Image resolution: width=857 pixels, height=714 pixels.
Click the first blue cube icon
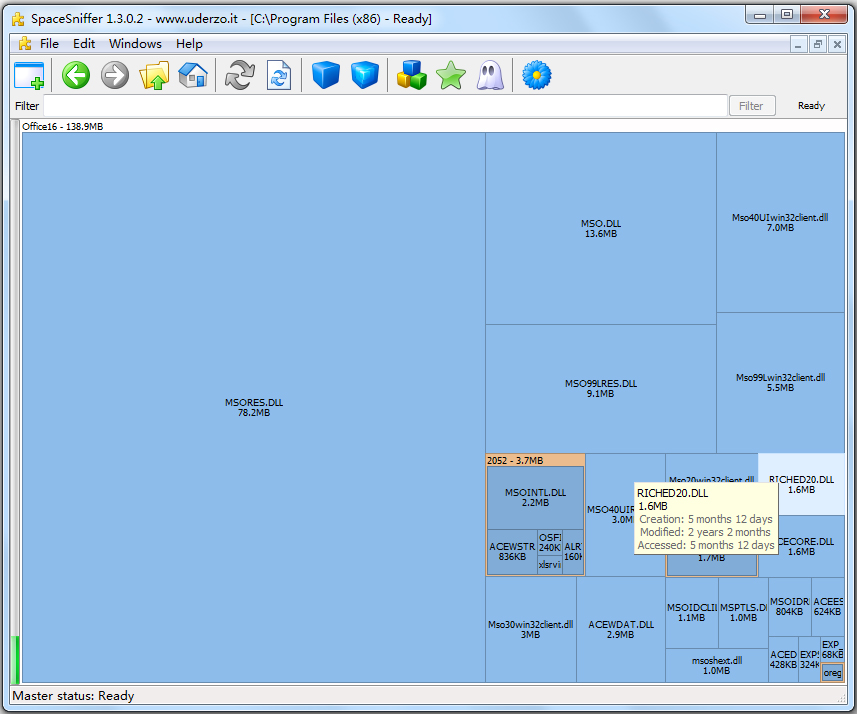coord(326,75)
